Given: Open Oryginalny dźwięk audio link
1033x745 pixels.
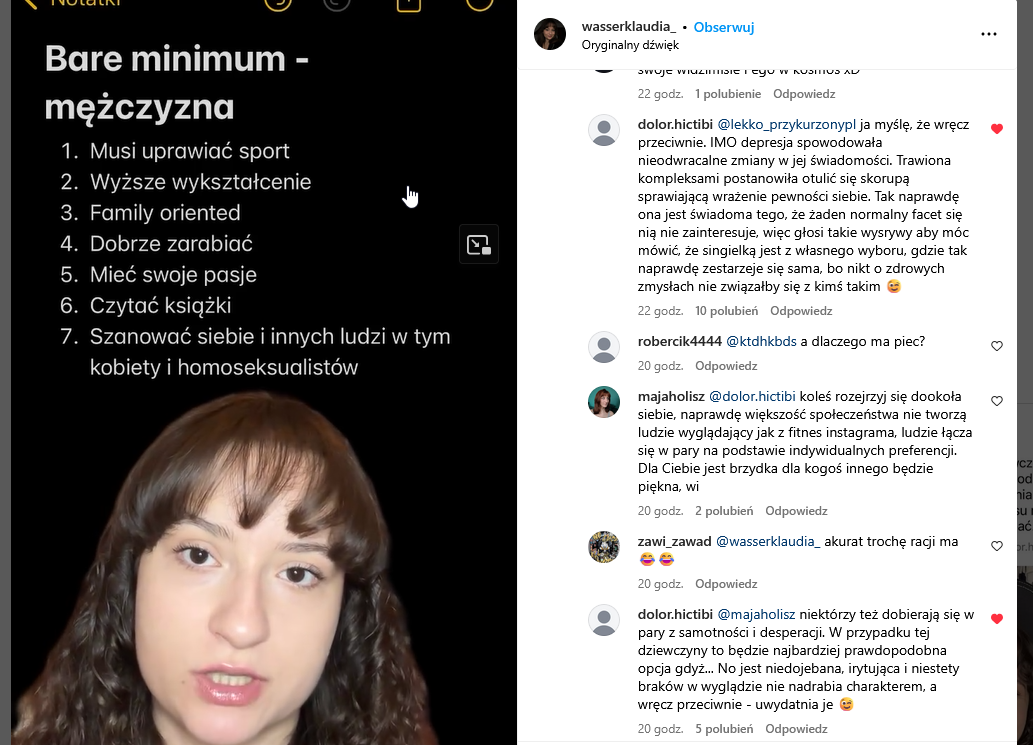Looking at the screenshot, I should 630,45.
